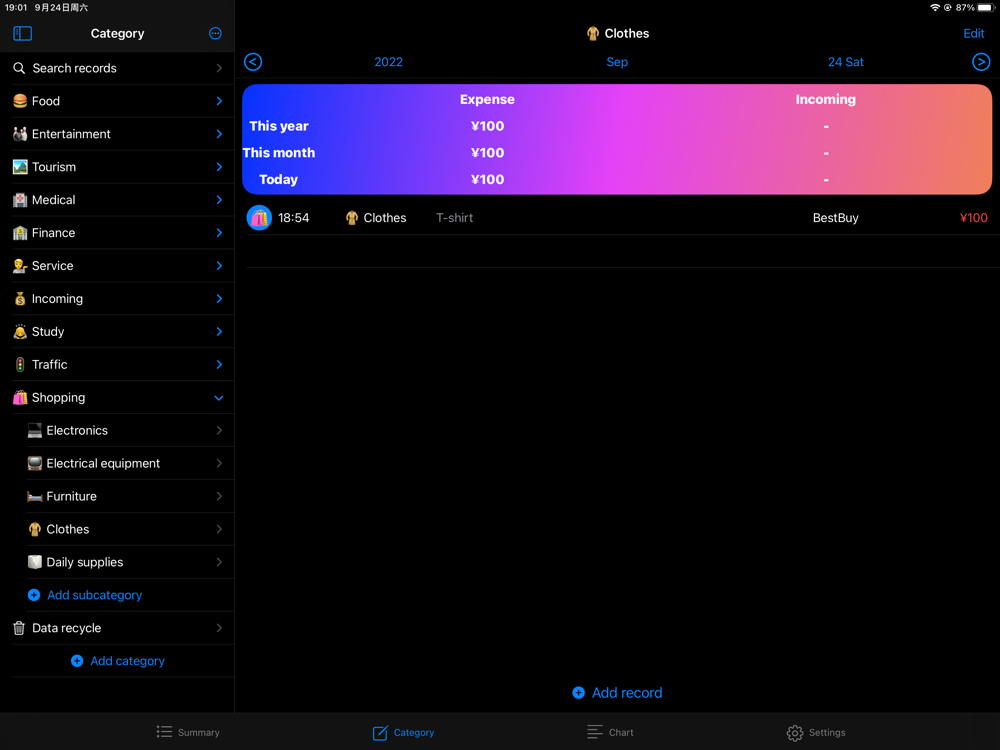Expand the Entertainment category chevron
Screen dimensions: 1000x750
coord(219,134)
